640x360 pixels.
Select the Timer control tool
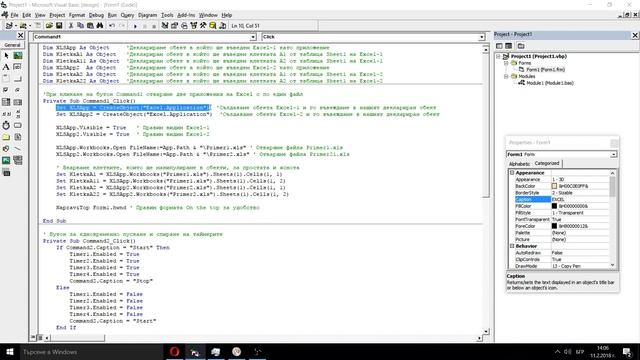[x=6, y=125]
